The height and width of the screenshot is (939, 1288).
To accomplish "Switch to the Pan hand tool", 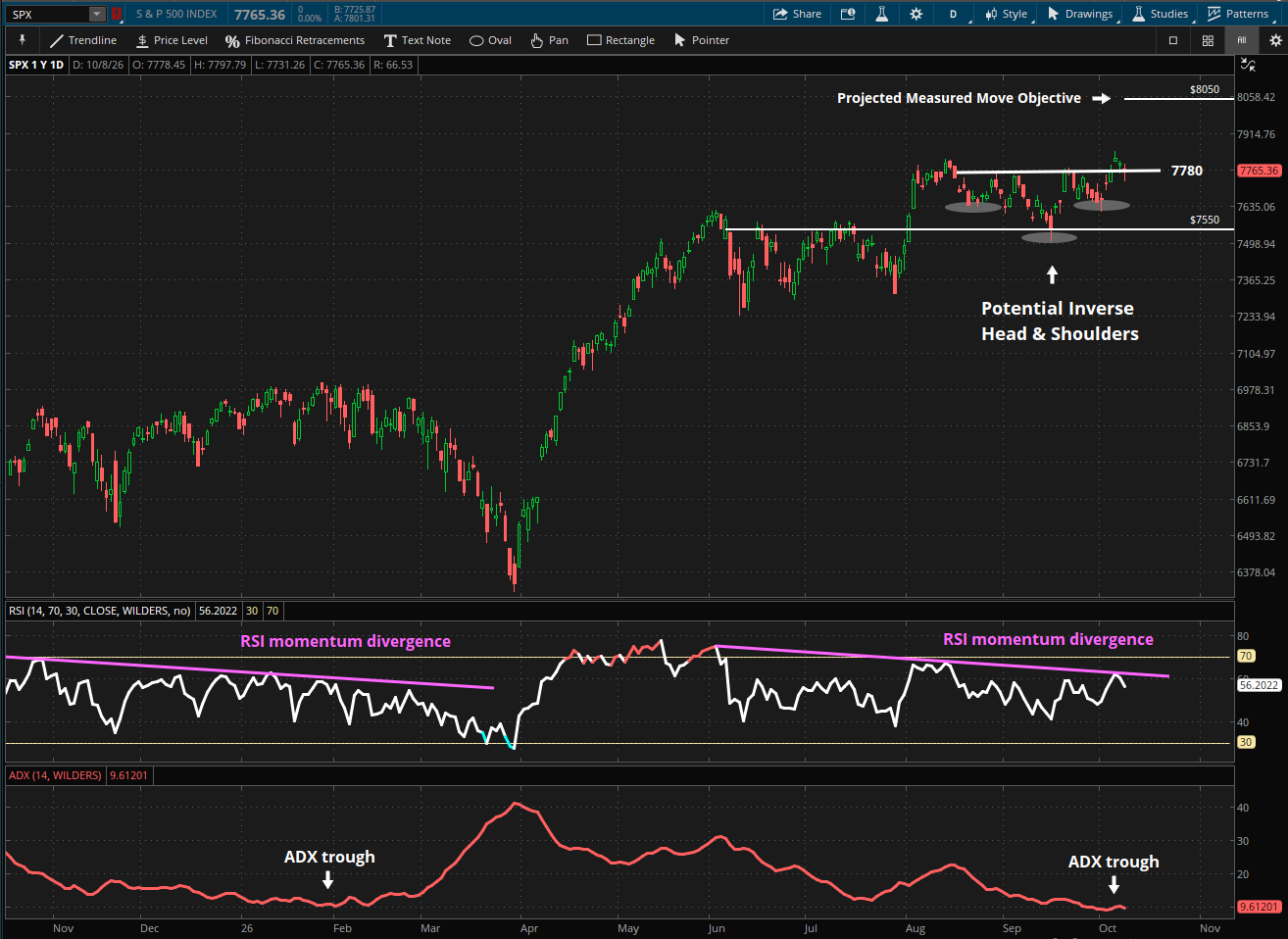I will click(549, 40).
